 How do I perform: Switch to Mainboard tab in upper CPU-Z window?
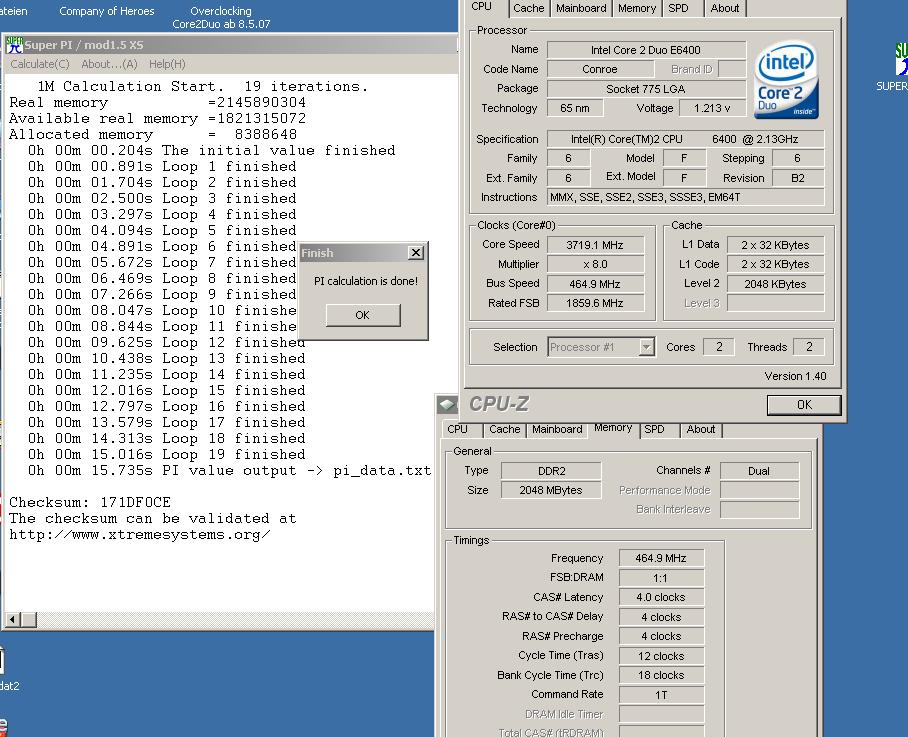[x=581, y=8]
